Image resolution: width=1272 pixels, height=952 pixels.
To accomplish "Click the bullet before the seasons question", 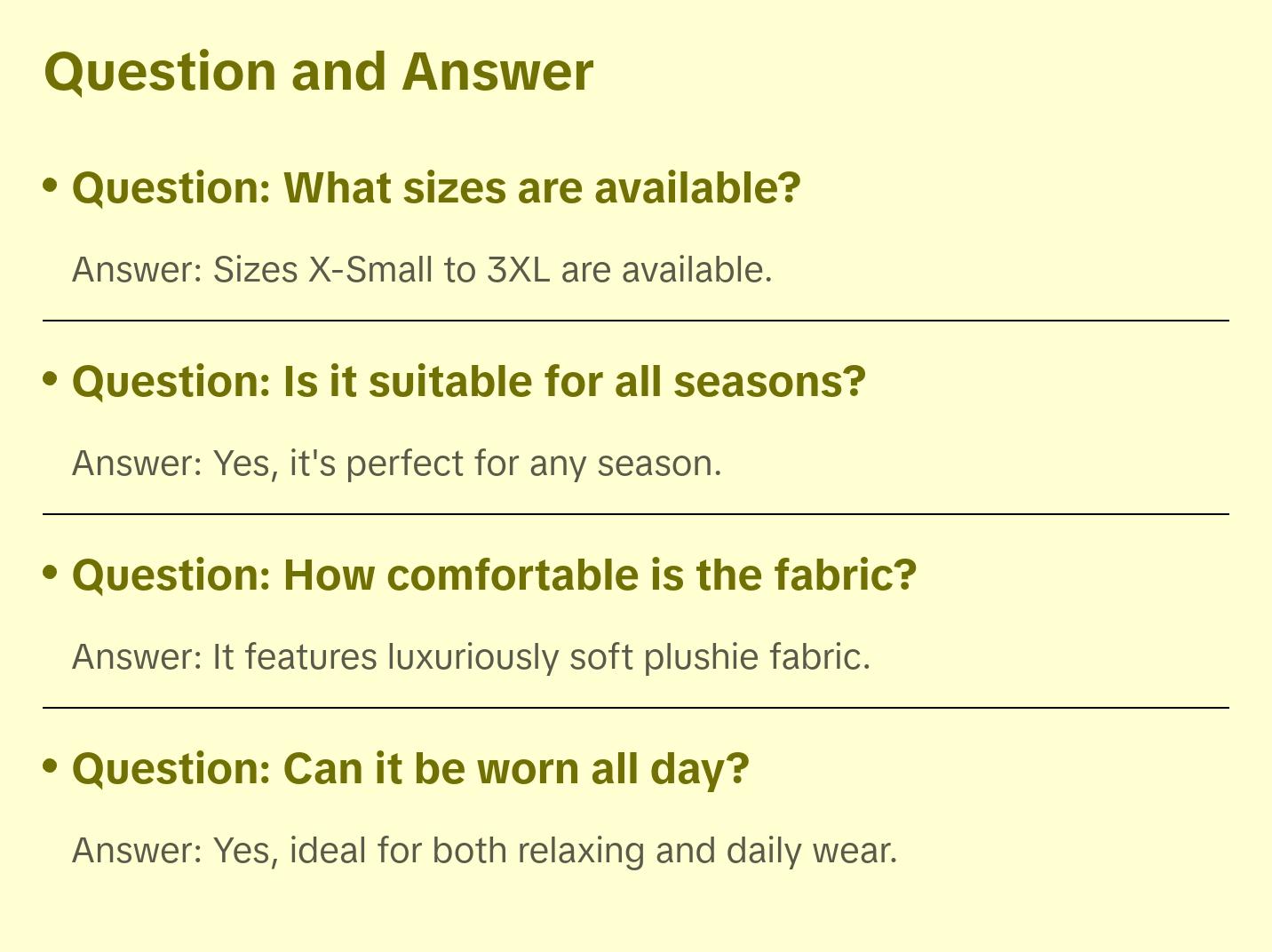I will click(51, 379).
